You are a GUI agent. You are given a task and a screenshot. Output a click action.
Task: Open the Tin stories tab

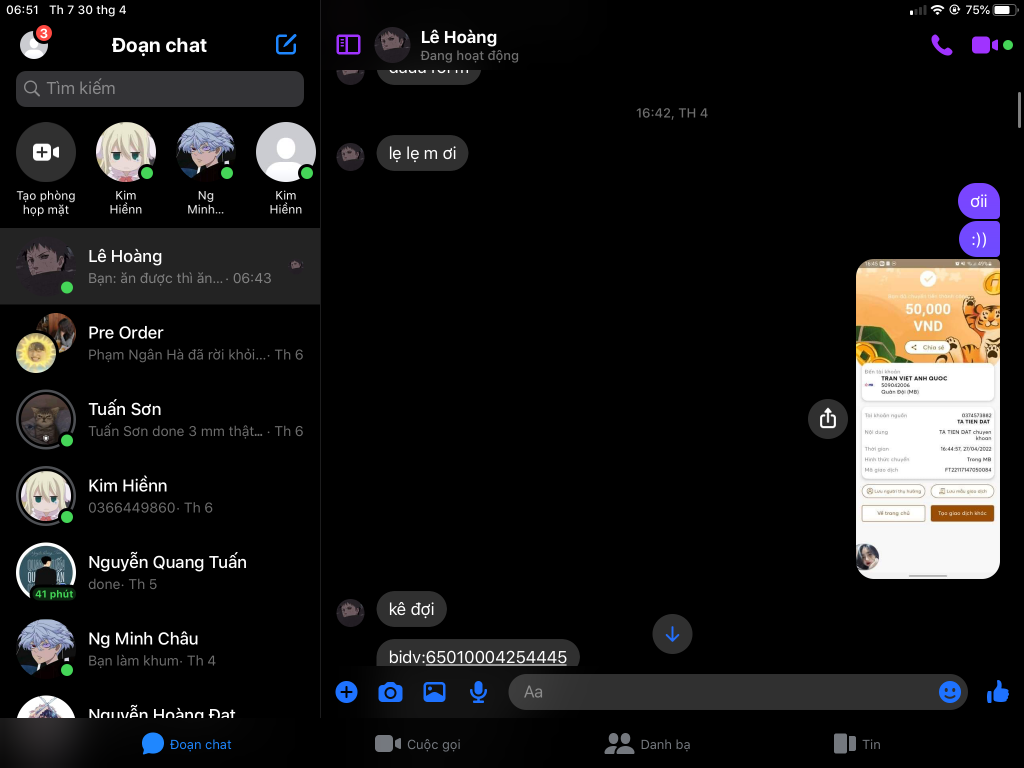coord(857,744)
